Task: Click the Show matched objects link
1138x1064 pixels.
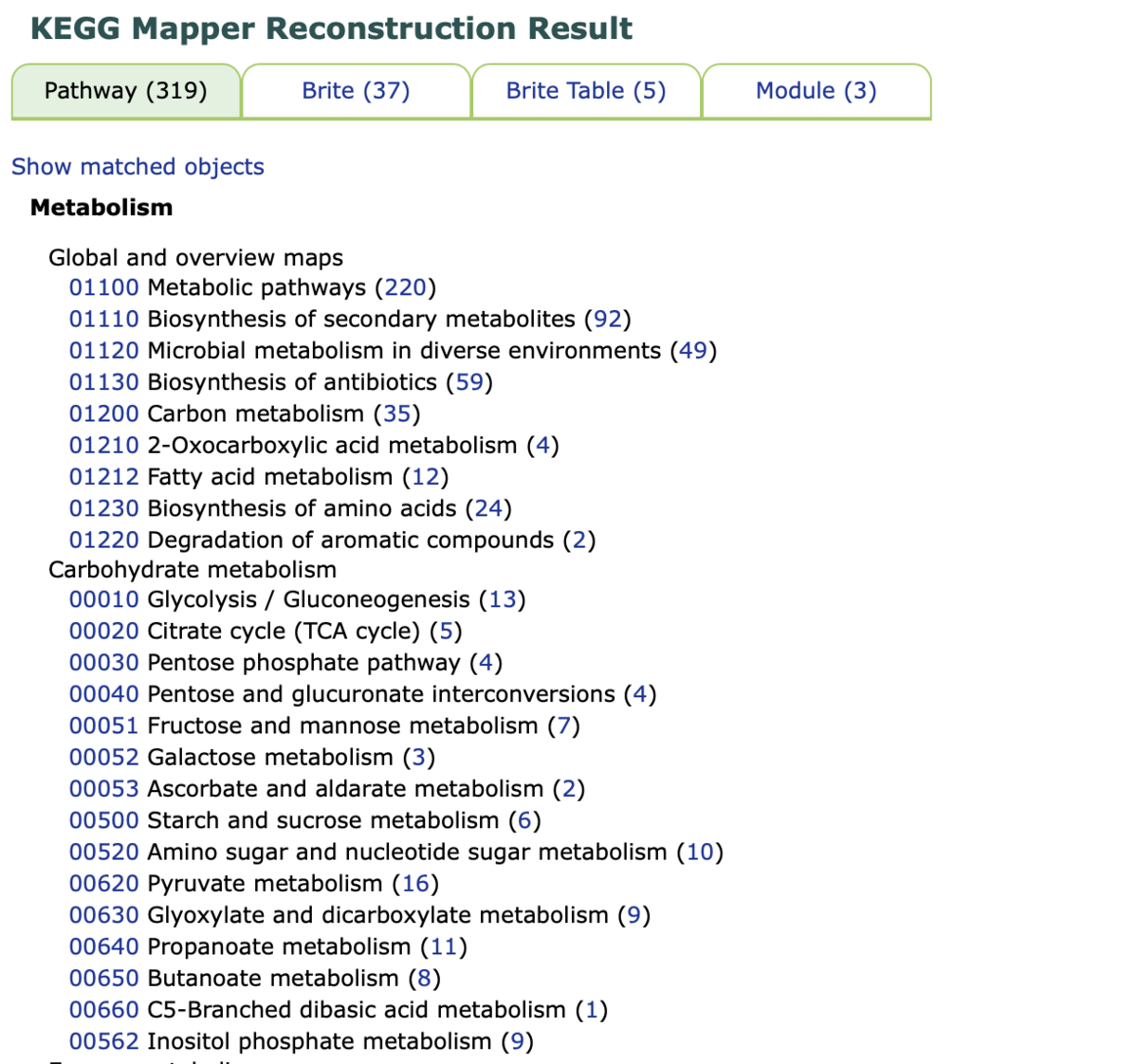Action: (x=138, y=167)
